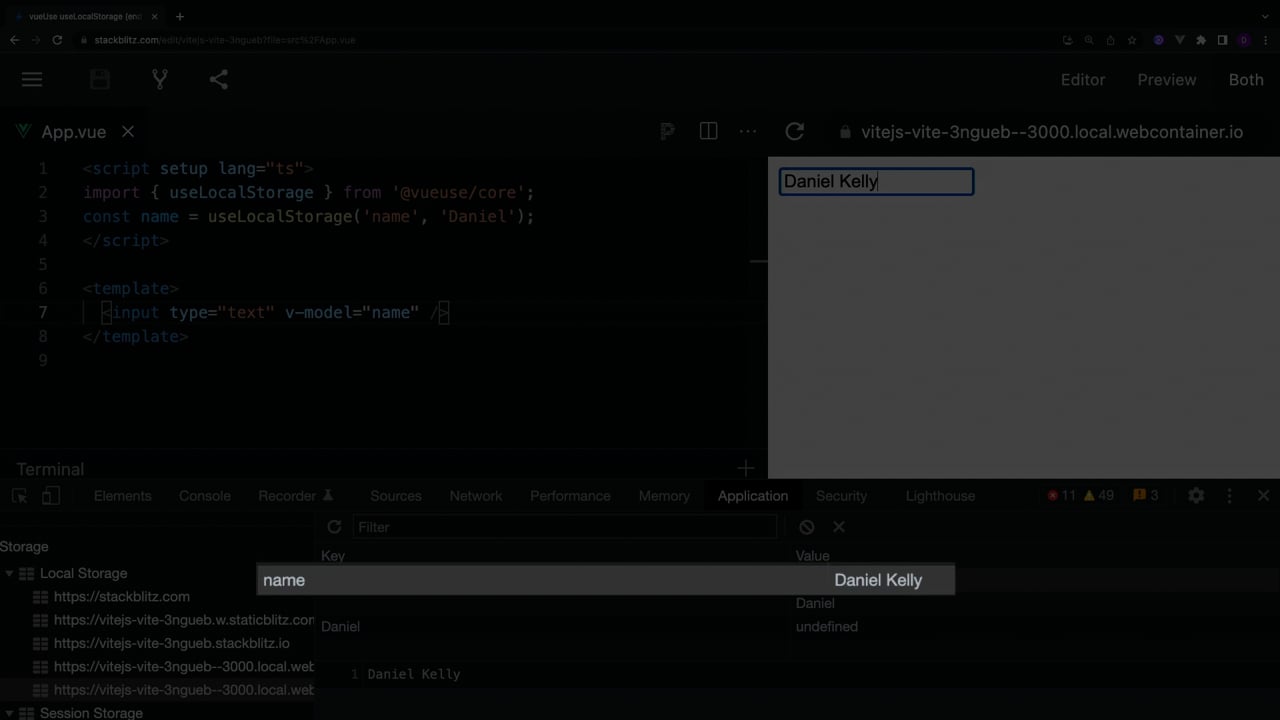Open the Elements tab
Image resolution: width=1280 pixels, height=720 pixels.
122,496
